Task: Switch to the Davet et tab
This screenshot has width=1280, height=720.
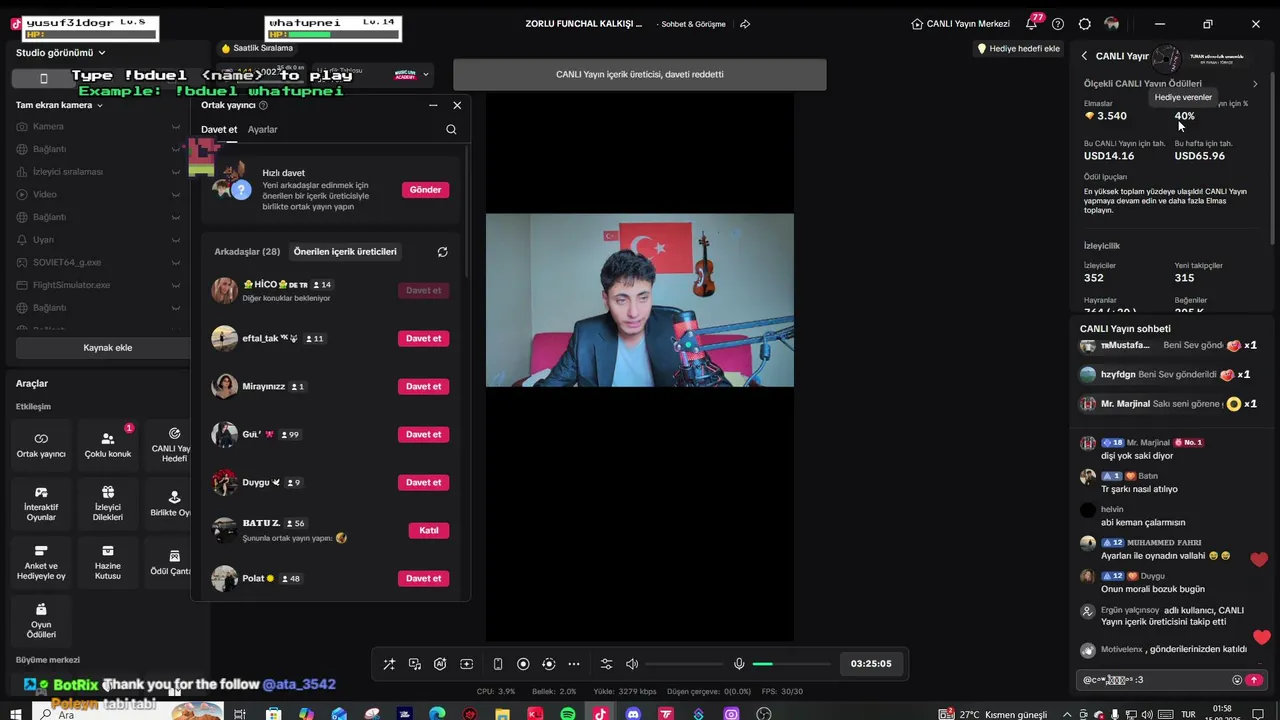Action: pos(219,129)
